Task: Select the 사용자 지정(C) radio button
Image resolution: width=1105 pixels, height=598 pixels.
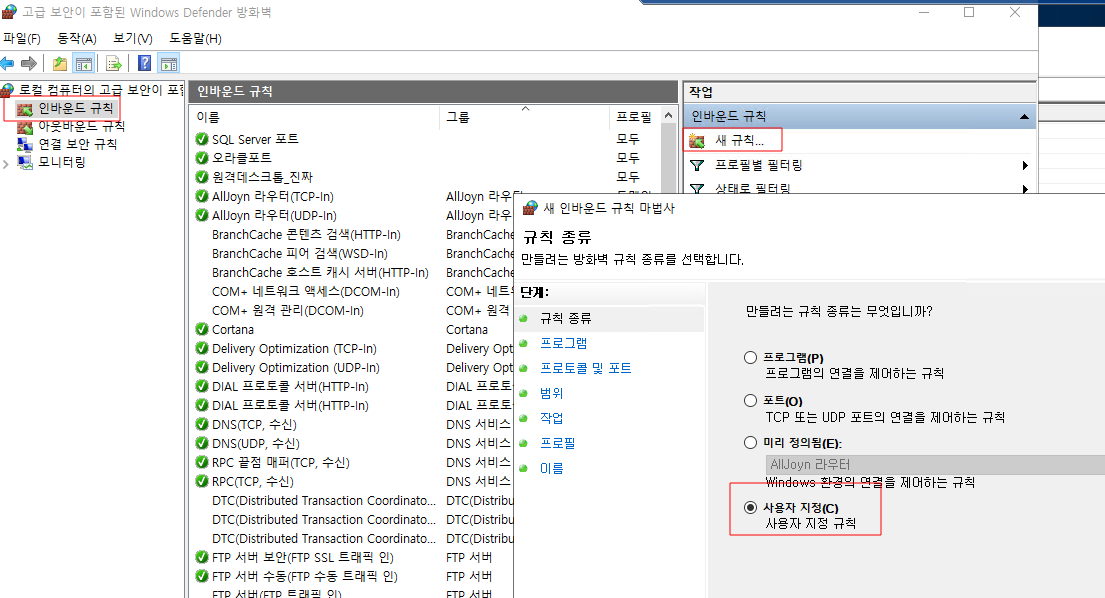Action: tap(751, 508)
